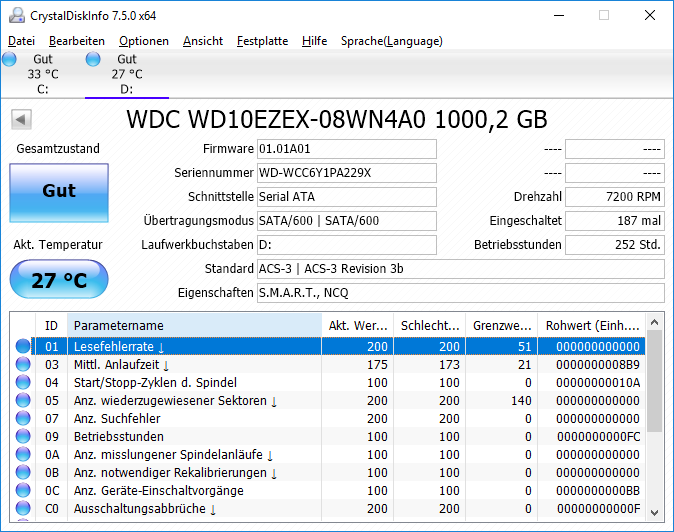This screenshot has width=674, height=532.
Task: Click the Übertragungsmodus field SATA/600
Action: [346, 221]
